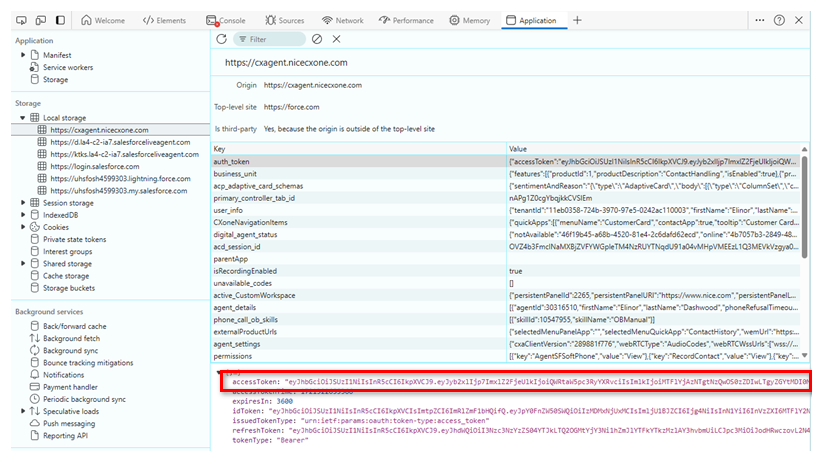
Task: Open DevTools help icon
Action: pos(779,20)
